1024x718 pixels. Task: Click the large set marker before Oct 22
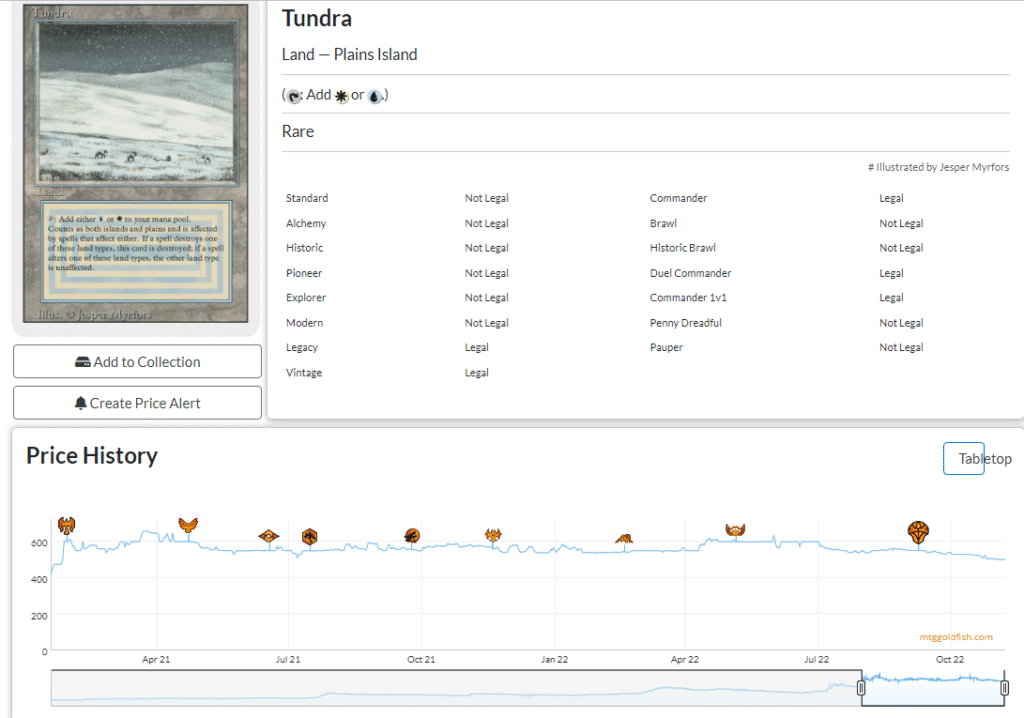click(918, 532)
